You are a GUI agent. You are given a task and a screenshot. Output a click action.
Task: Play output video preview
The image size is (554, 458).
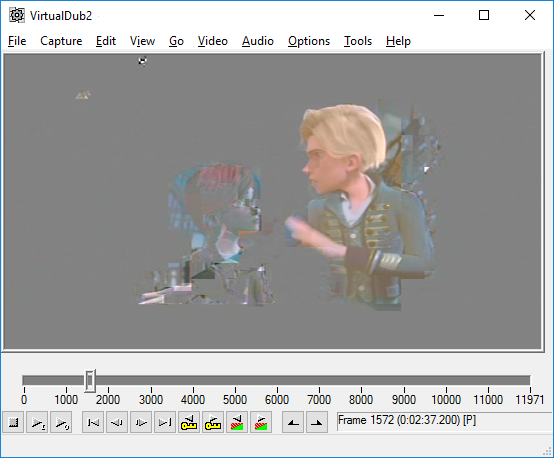click(x=61, y=422)
